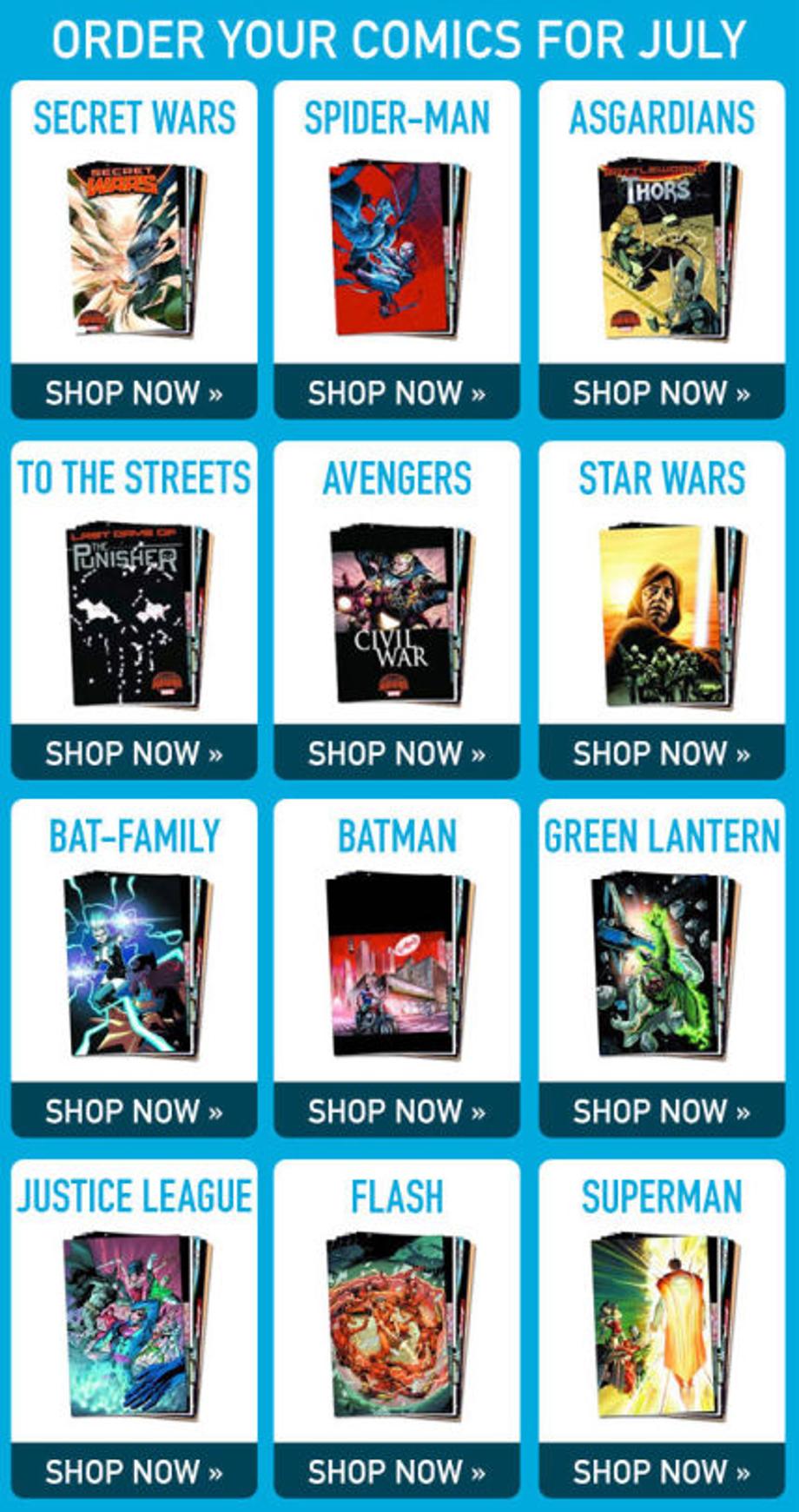Click the Superman comic cover image

[665, 1325]
